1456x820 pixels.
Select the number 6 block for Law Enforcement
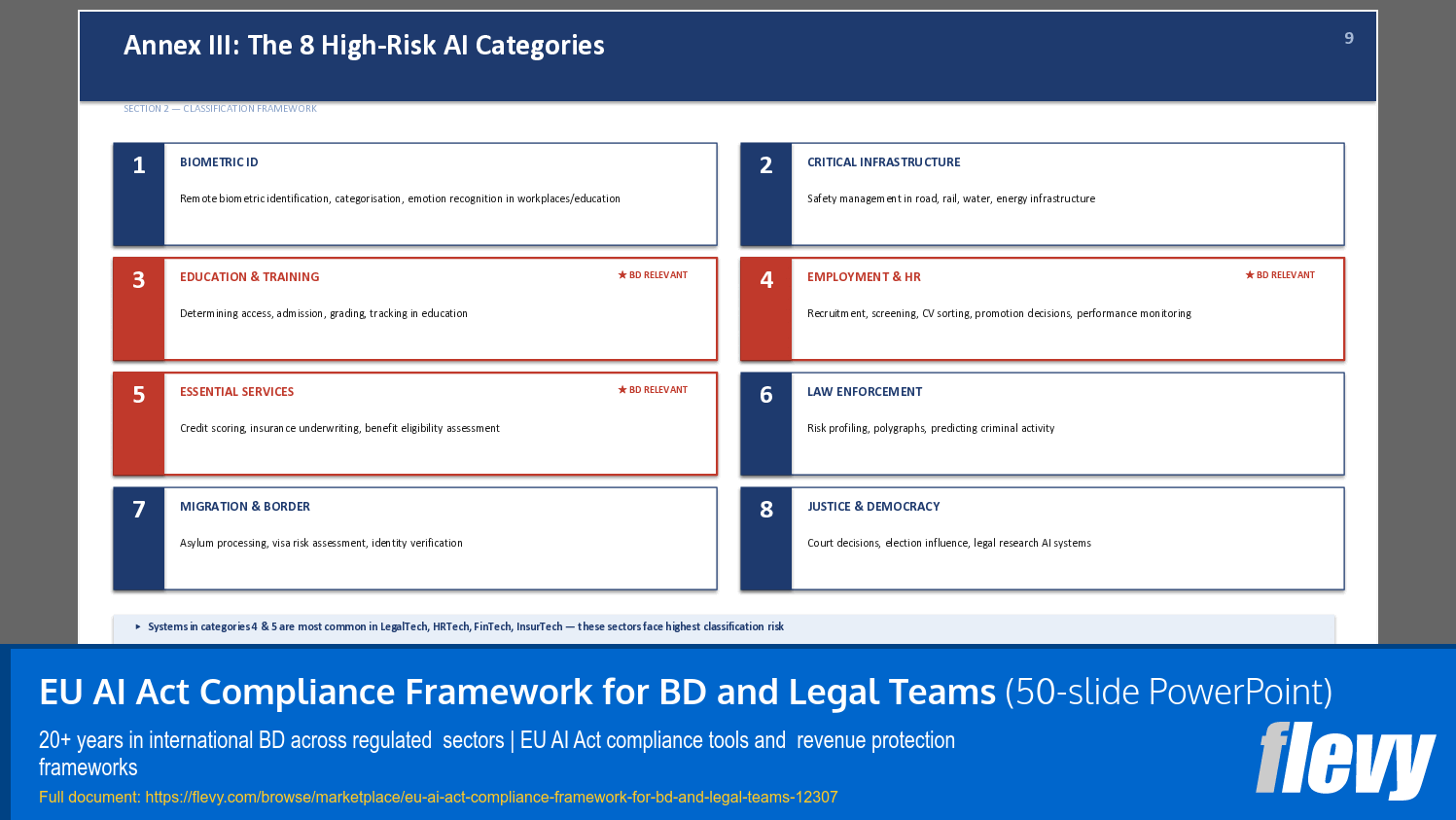pyautogui.click(x=766, y=424)
